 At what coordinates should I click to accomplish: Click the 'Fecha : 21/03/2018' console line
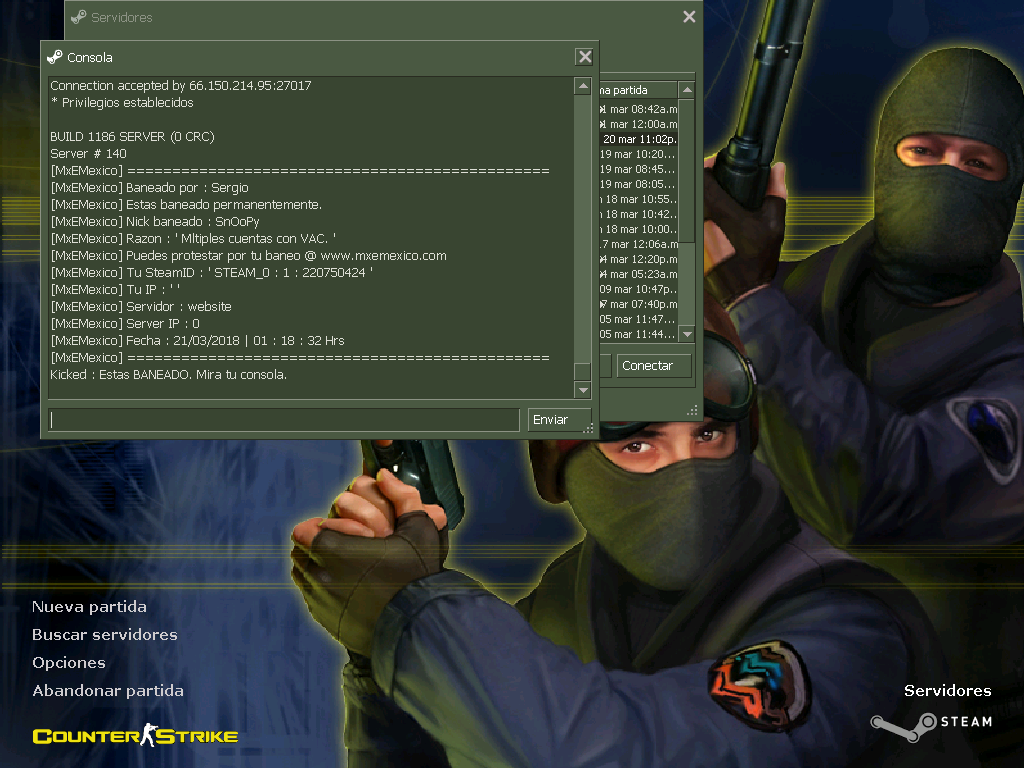(x=197, y=340)
